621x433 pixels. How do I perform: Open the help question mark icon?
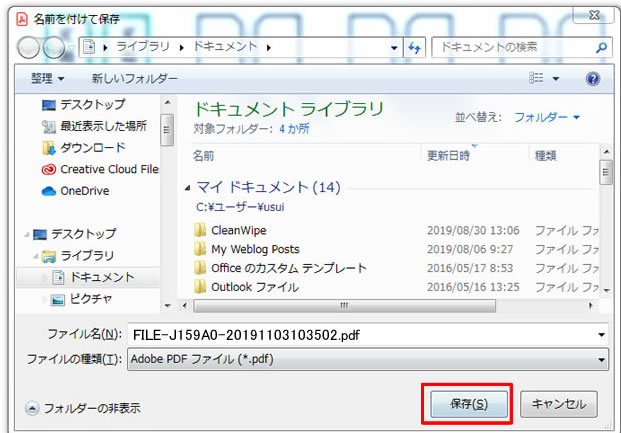(592, 78)
